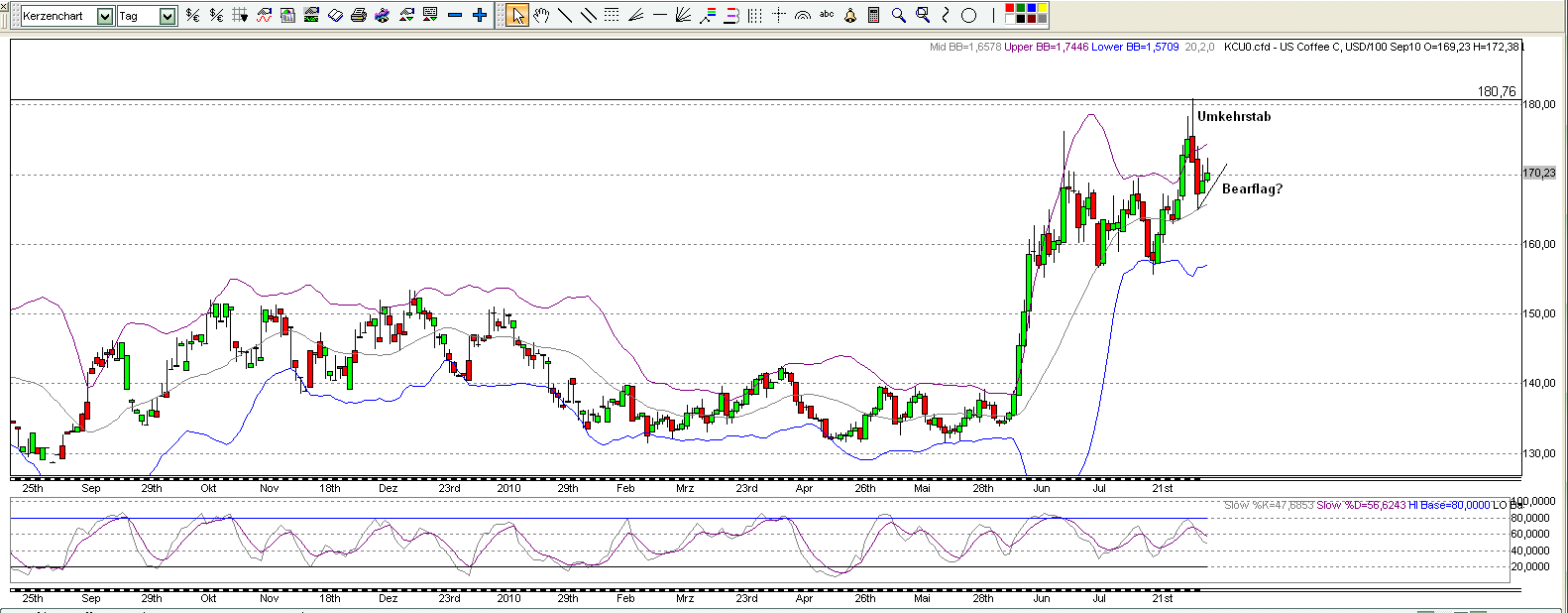Activate the hand pan tool

541,15
